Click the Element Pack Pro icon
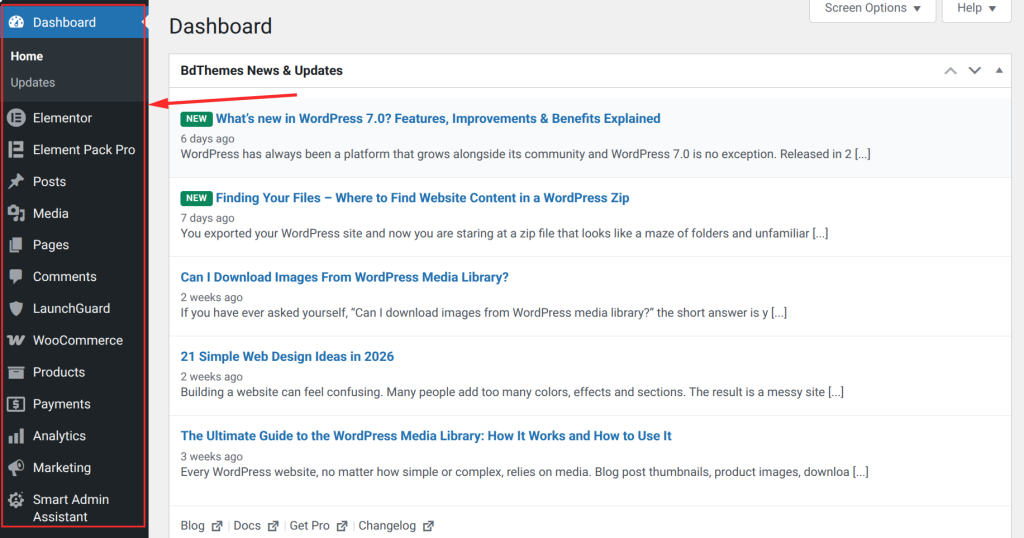Image resolution: width=1024 pixels, height=538 pixels. click(x=16, y=150)
